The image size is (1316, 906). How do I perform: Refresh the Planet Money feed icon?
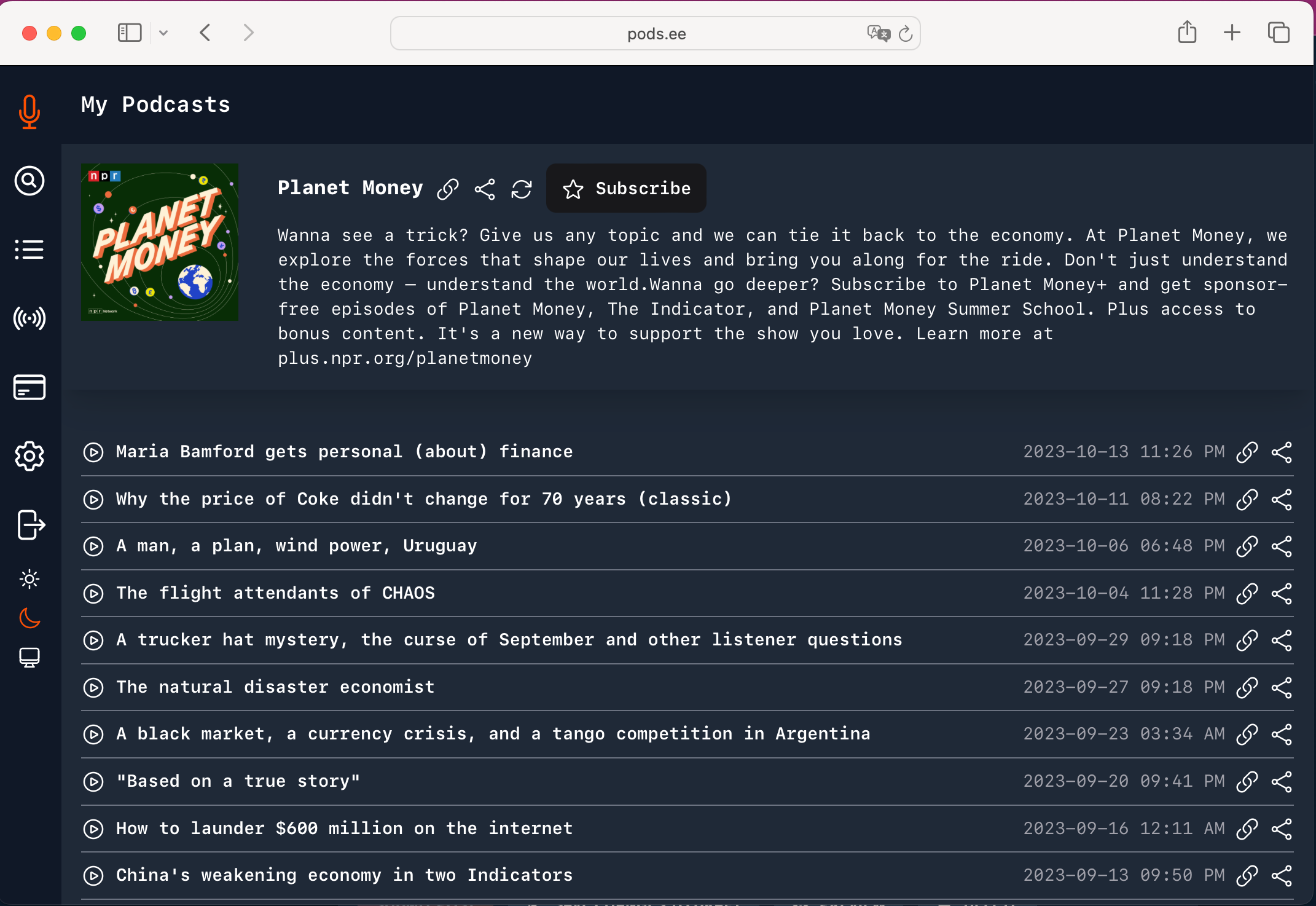(x=522, y=189)
